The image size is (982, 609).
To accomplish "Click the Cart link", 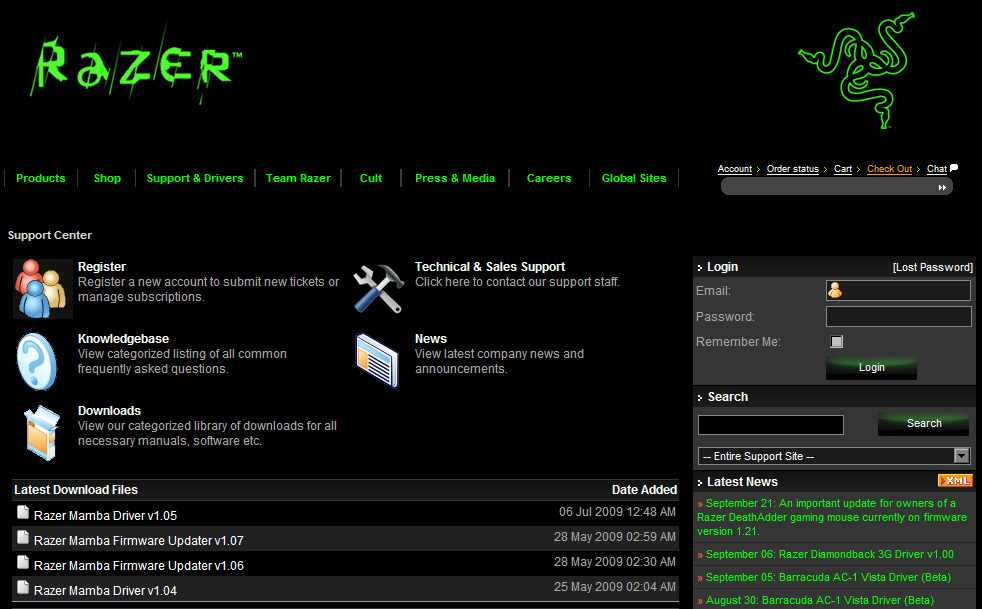I will (843, 169).
